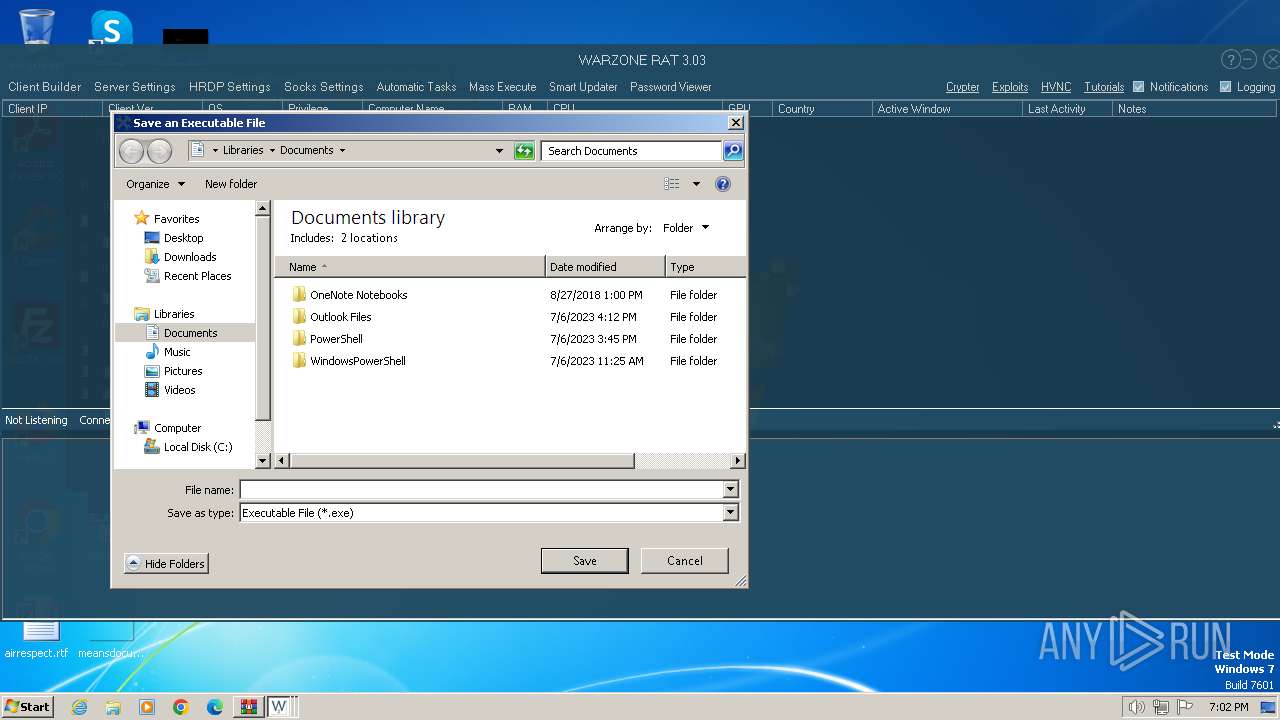Open the Crypter link
The image size is (1280, 720).
click(x=962, y=87)
